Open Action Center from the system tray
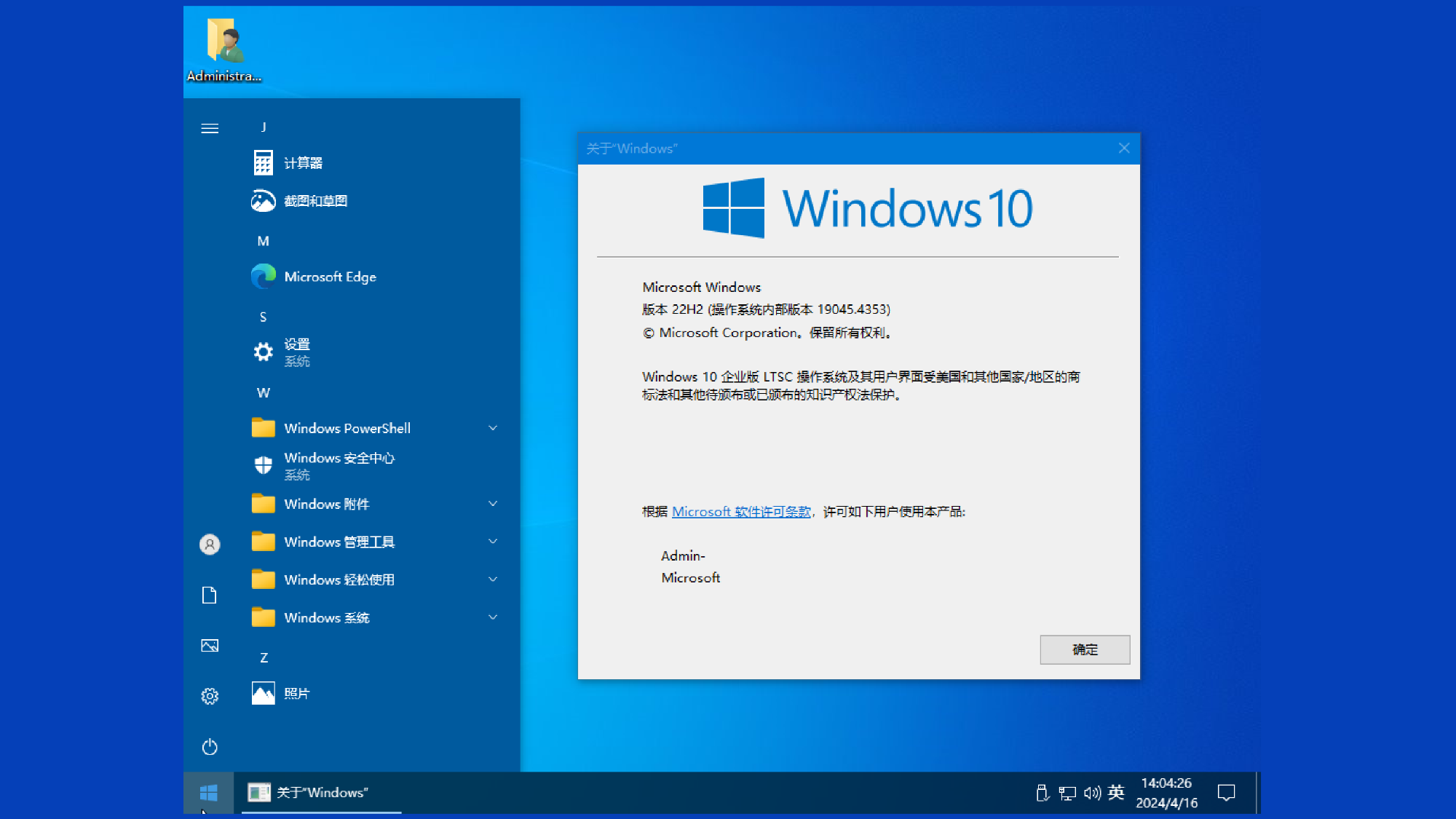Screen dimensions: 1456x819 (1227, 792)
